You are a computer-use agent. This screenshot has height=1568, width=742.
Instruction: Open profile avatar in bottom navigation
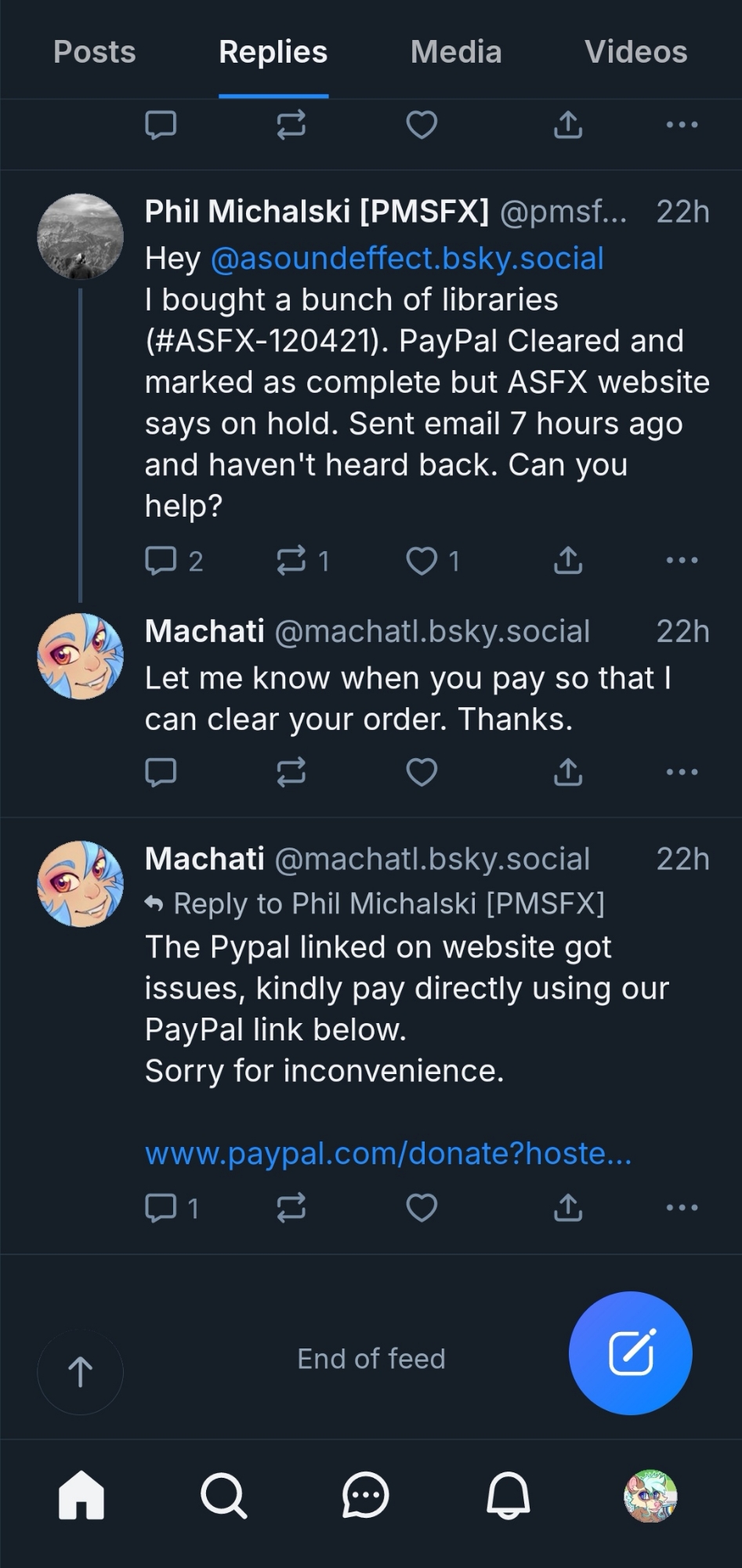click(650, 1496)
